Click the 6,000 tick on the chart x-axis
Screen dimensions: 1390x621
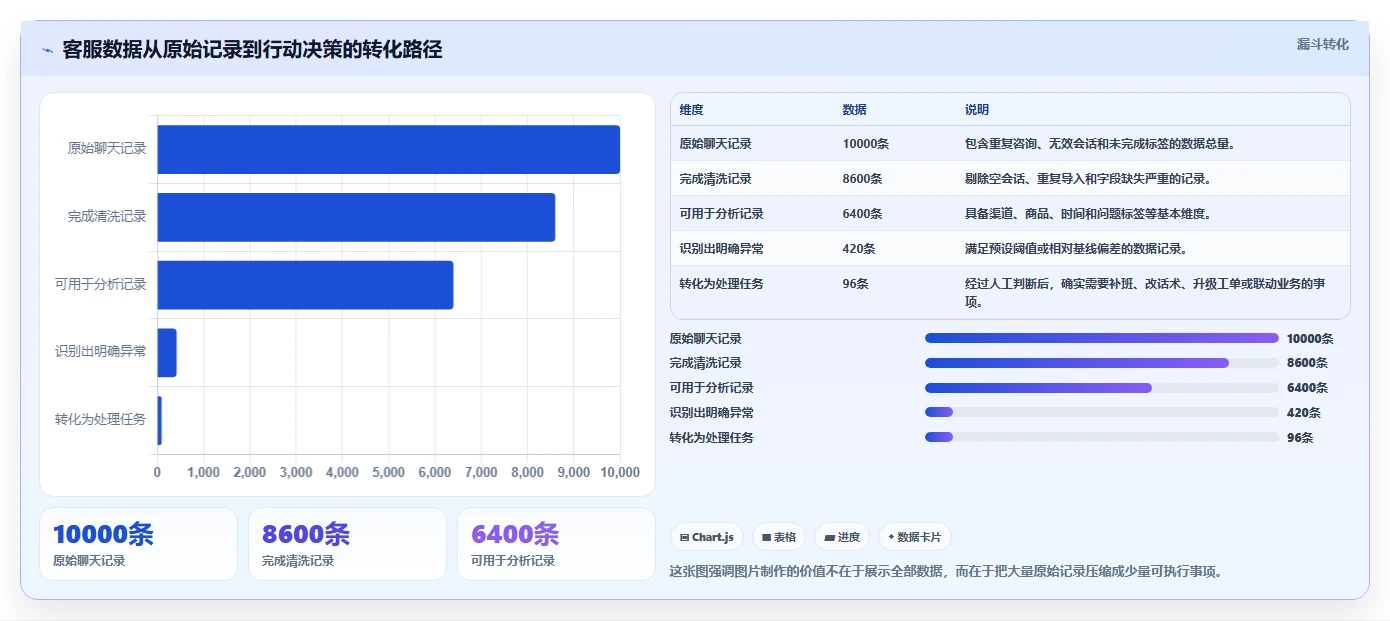point(435,473)
